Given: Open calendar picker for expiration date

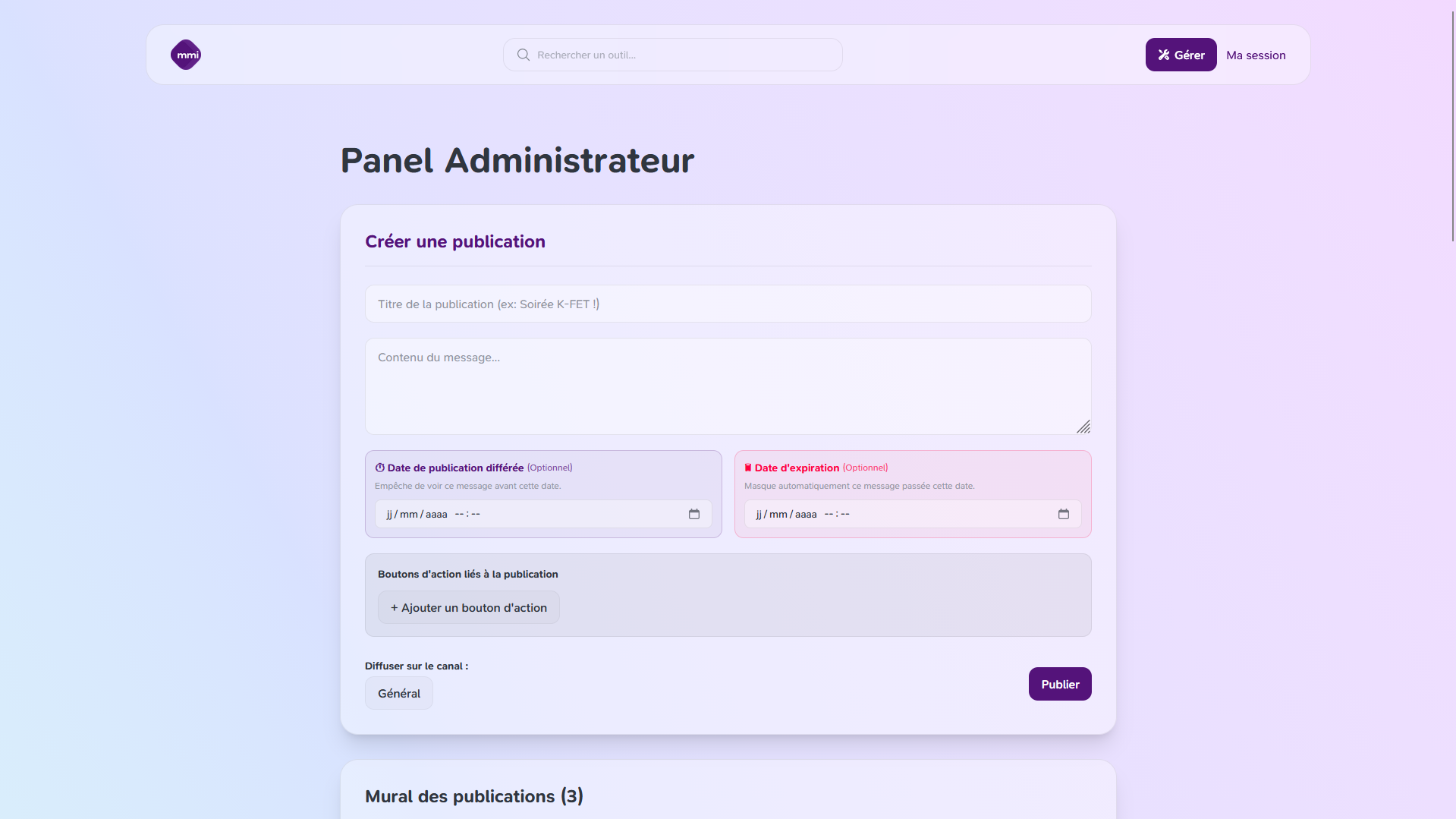Looking at the screenshot, I should pyautogui.click(x=1063, y=514).
